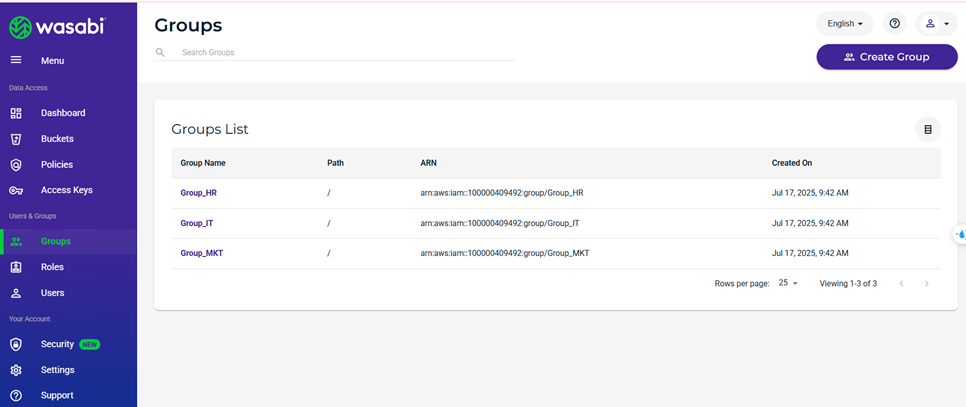
Task: Click the hamburger Menu icon
Action: click(x=16, y=61)
